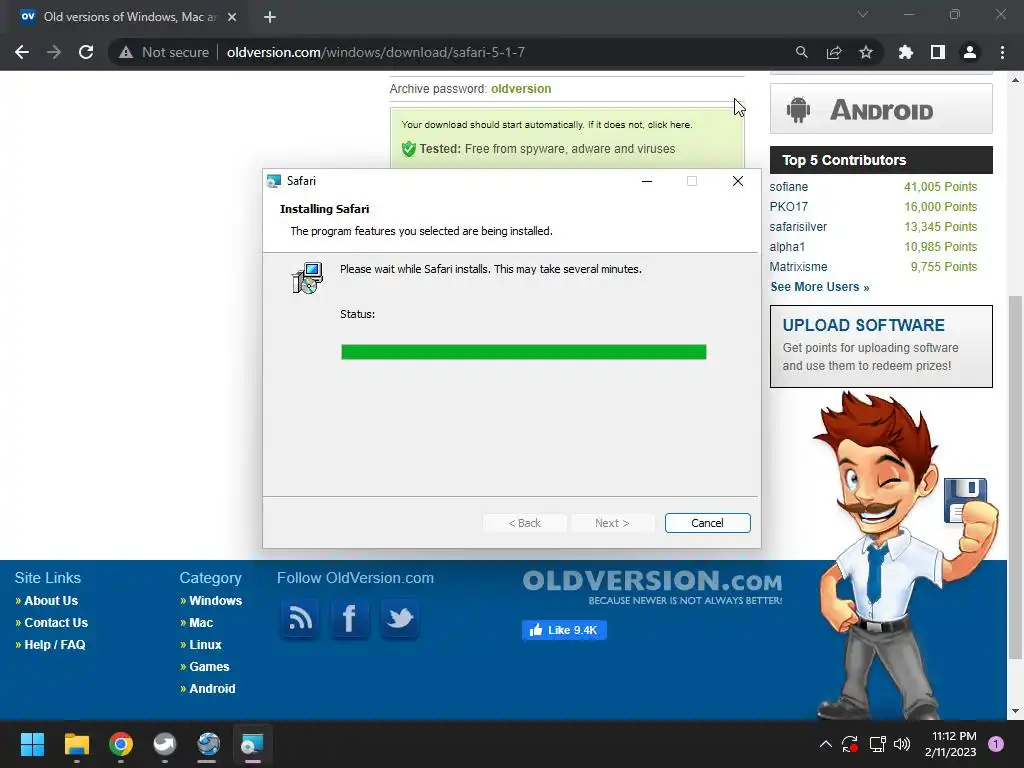Click the 'oldversion' archive password text
This screenshot has width=1024, height=768.
(521, 89)
